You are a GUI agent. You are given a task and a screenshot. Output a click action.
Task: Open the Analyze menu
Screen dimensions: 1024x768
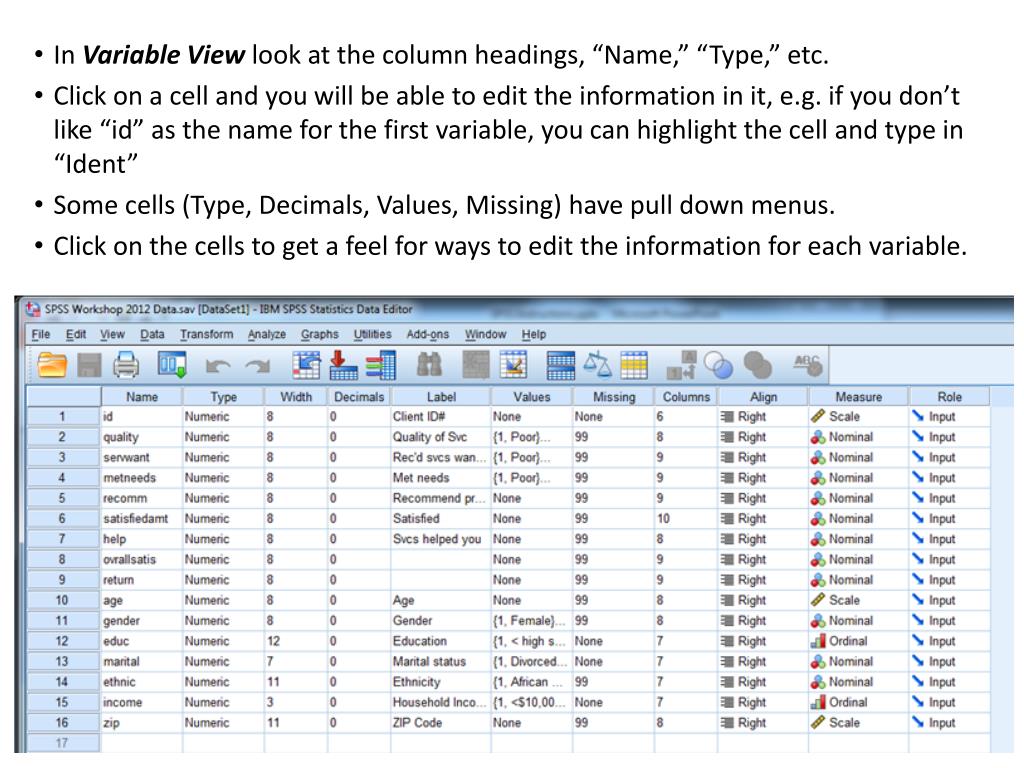click(267, 334)
